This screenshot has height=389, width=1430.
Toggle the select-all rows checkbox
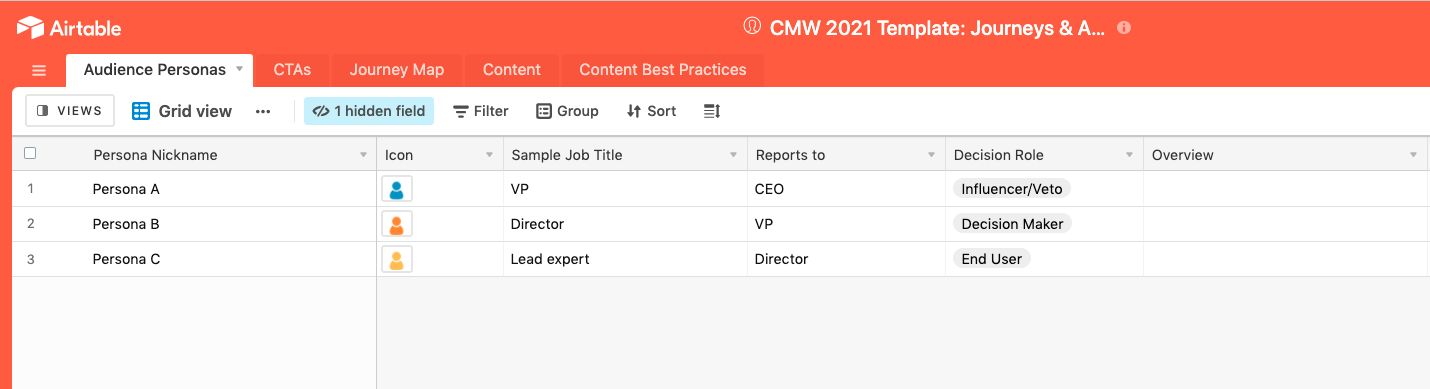click(30, 154)
